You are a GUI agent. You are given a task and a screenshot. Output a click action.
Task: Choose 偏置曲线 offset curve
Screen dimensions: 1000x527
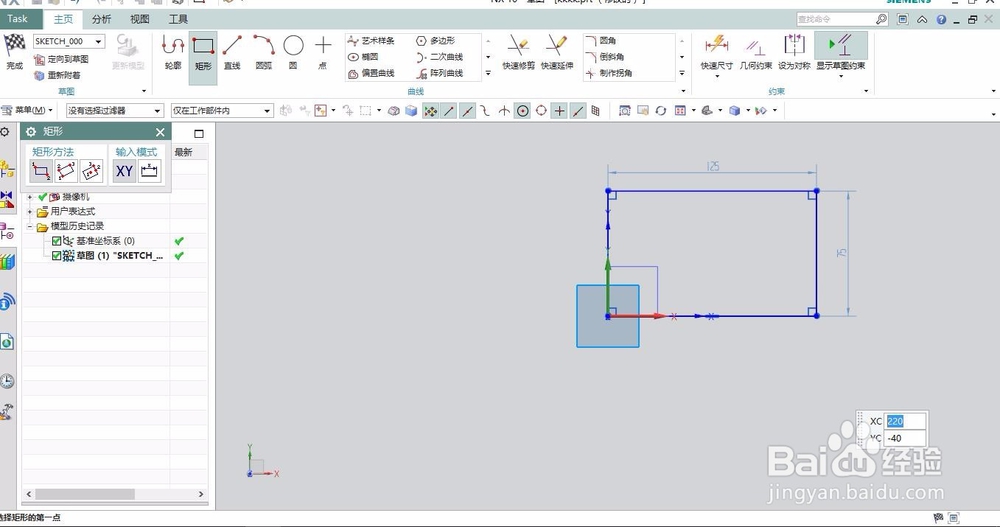pos(371,73)
